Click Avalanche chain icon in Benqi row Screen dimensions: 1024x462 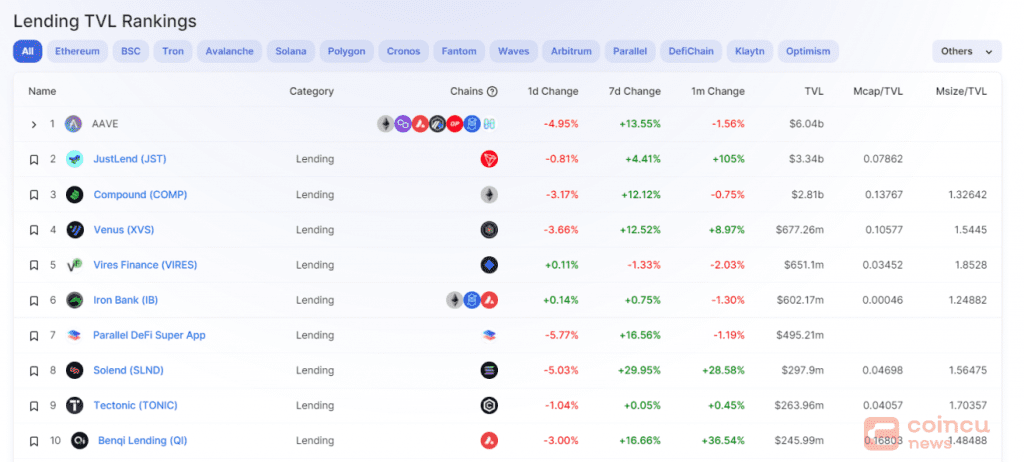click(x=489, y=440)
